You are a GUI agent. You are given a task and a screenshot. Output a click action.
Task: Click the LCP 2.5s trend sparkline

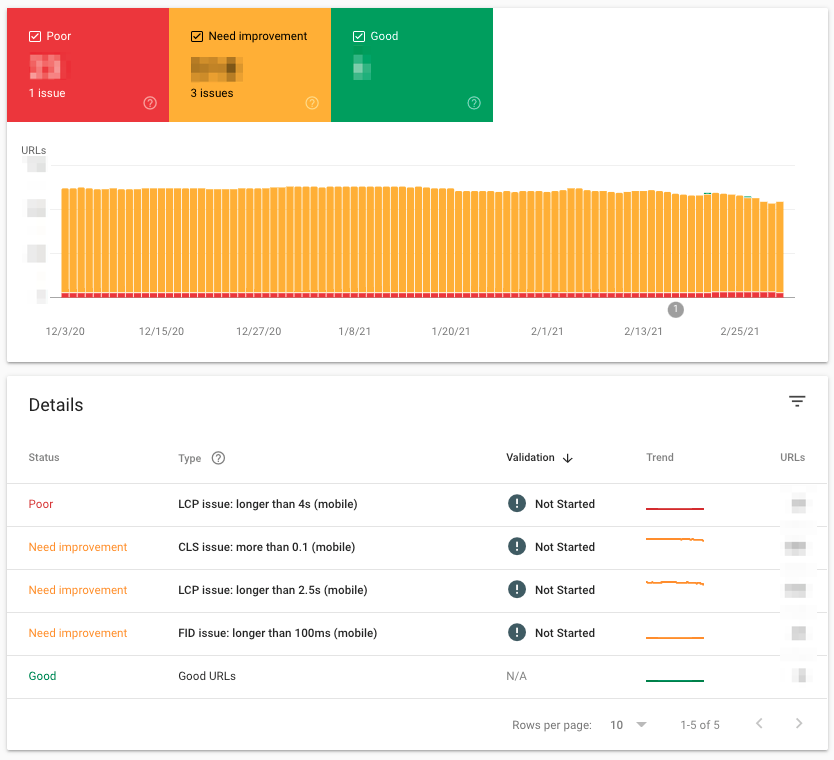(674, 583)
